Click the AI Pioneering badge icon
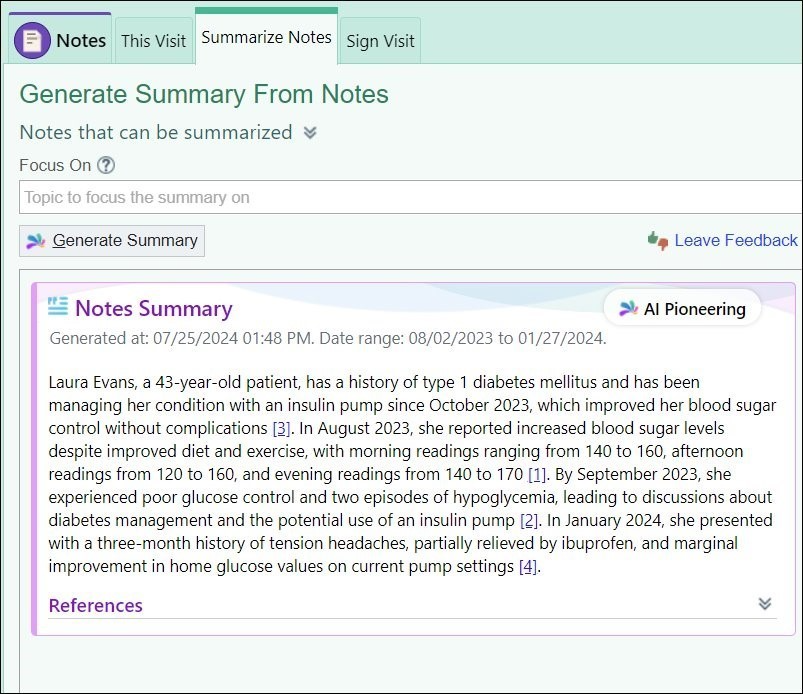The image size is (803, 694). tap(628, 308)
